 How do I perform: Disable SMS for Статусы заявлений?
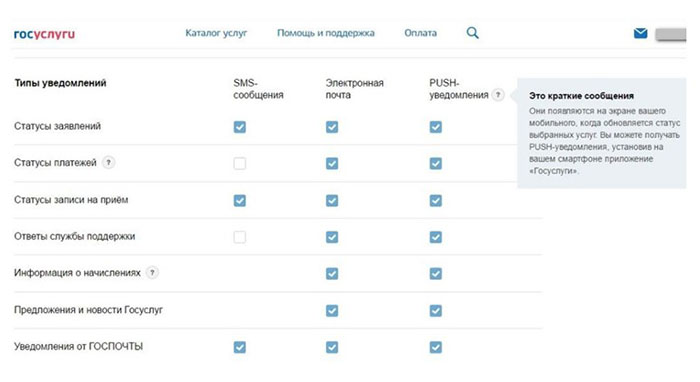coord(240,127)
